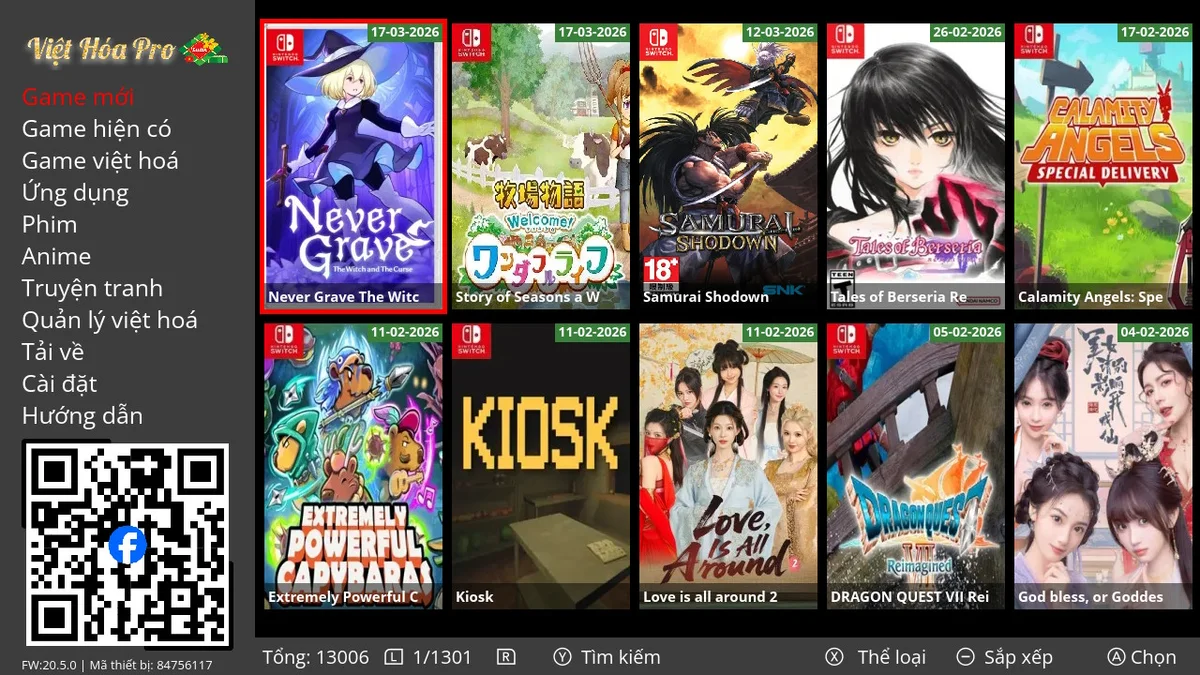
Task: Click the Facebook QR code image
Action: tap(127, 546)
